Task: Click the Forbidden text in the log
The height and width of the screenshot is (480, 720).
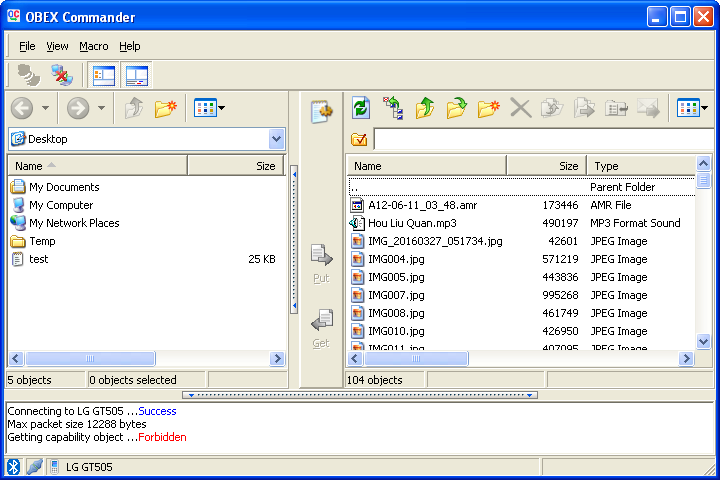Action: [x=162, y=437]
